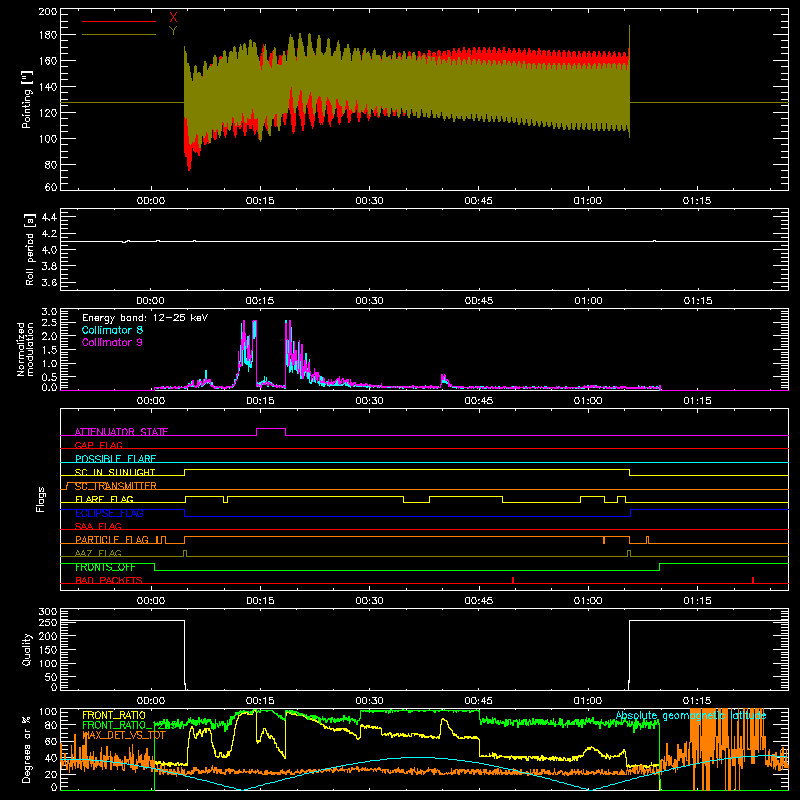Click '01:00' tick under Flags plot
The width and height of the screenshot is (800, 800).
pyautogui.click(x=588, y=601)
